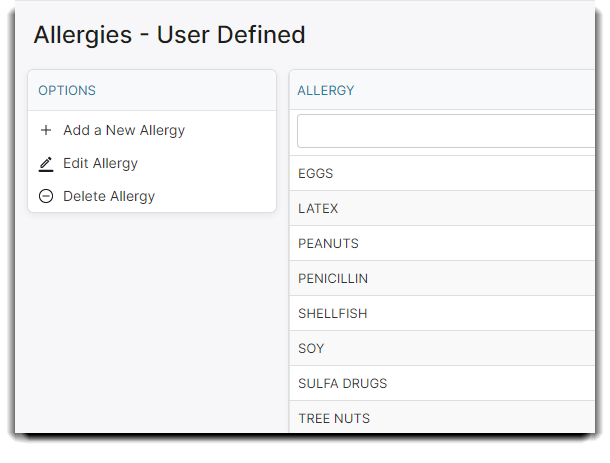
Task: Select the SHELLFISH row
Action: pyautogui.click(x=442, y=313)
